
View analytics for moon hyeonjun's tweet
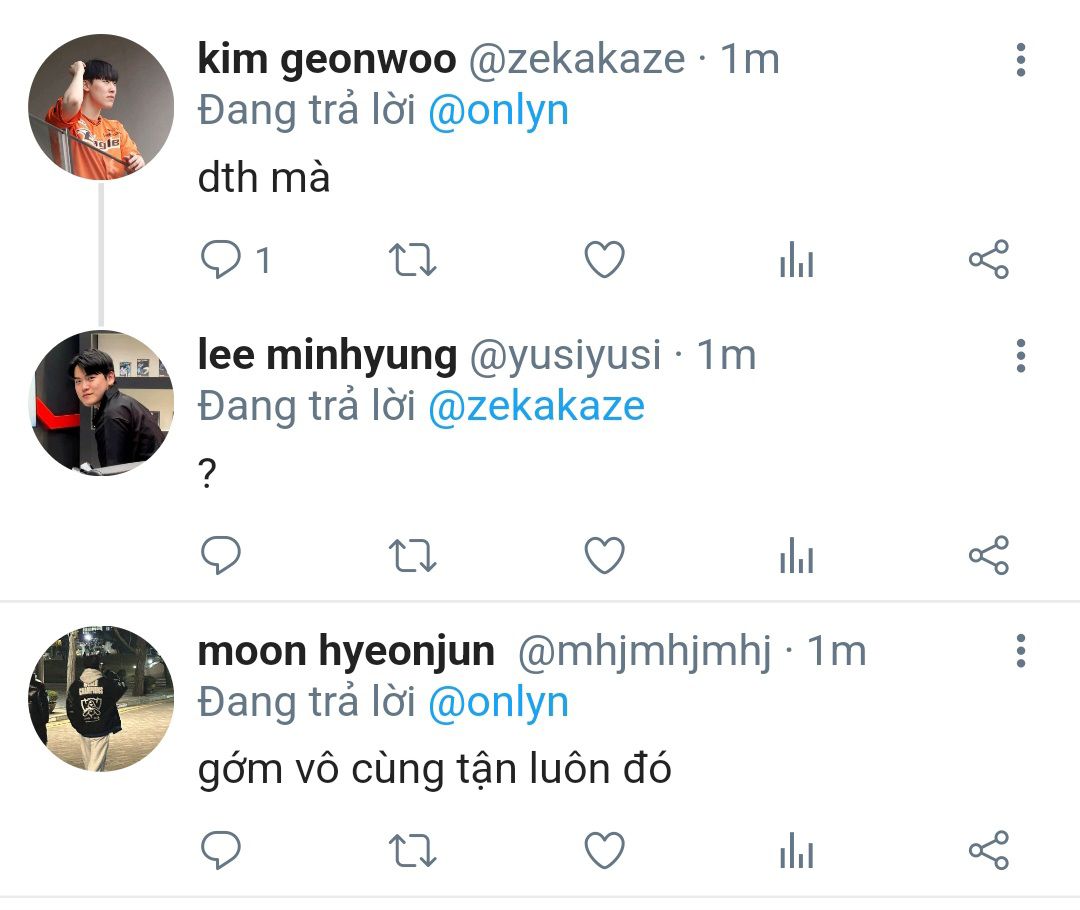pyautogui.click(x=797, y=849)
